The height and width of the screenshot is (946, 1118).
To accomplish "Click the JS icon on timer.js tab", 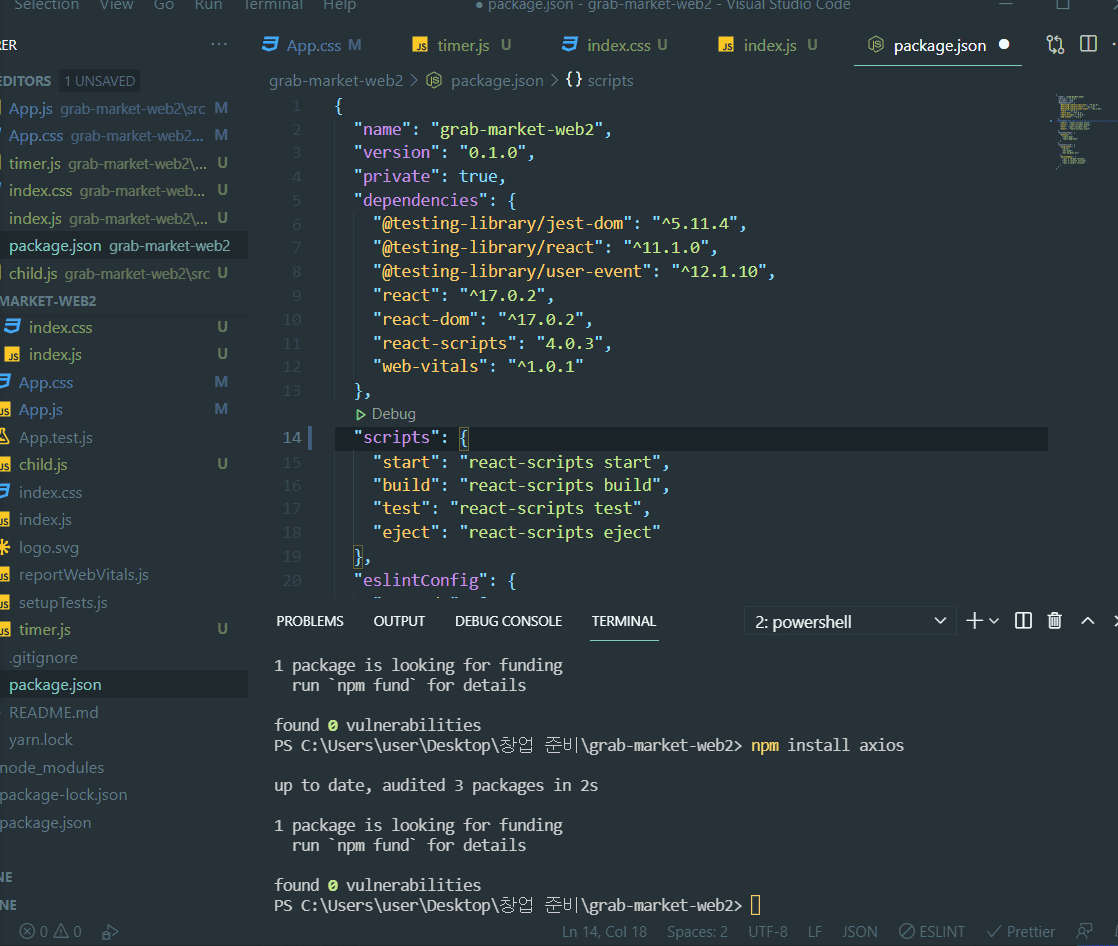I will click(x=421, y=45).
